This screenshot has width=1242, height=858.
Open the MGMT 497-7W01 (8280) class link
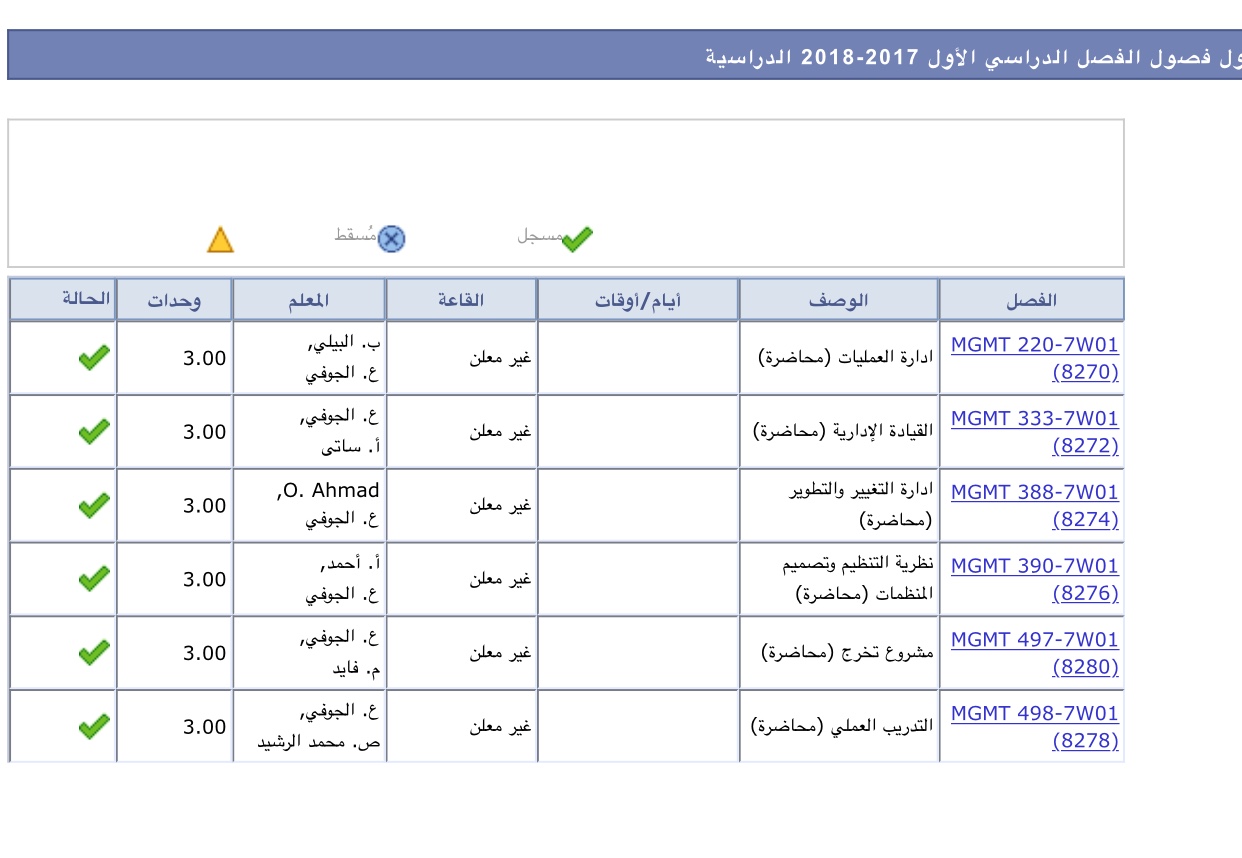[1034, 653]
